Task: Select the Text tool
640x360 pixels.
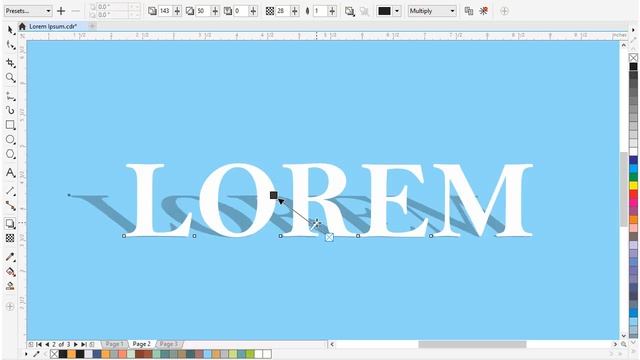Action: point(10,173)
